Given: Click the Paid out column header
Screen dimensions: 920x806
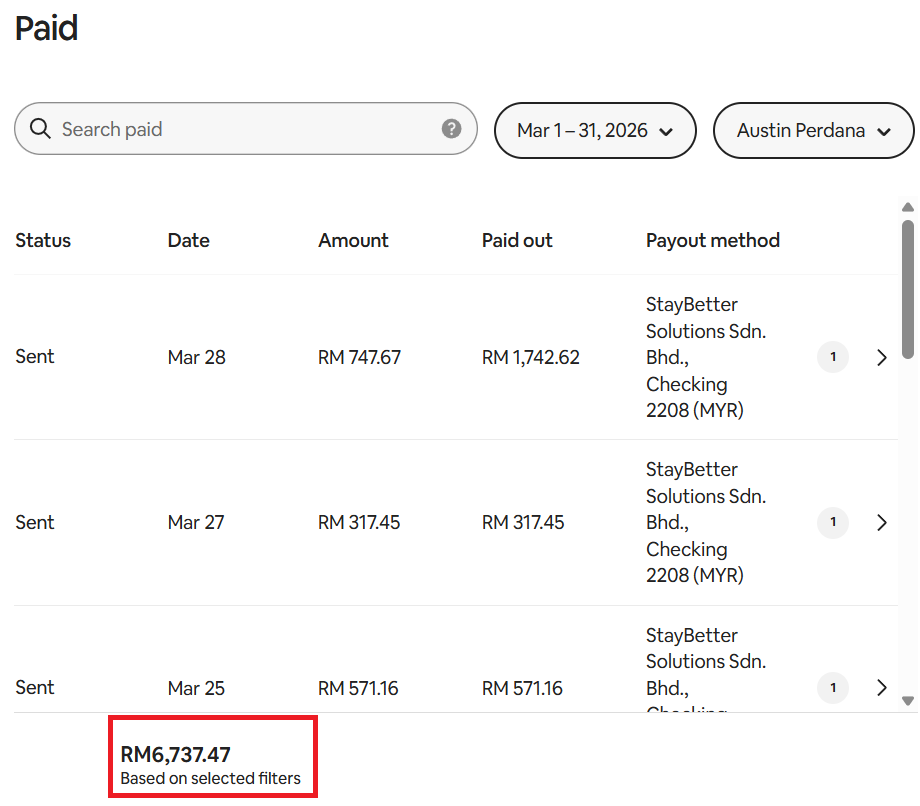Looking at the screenshot, I should click(517, 240).
